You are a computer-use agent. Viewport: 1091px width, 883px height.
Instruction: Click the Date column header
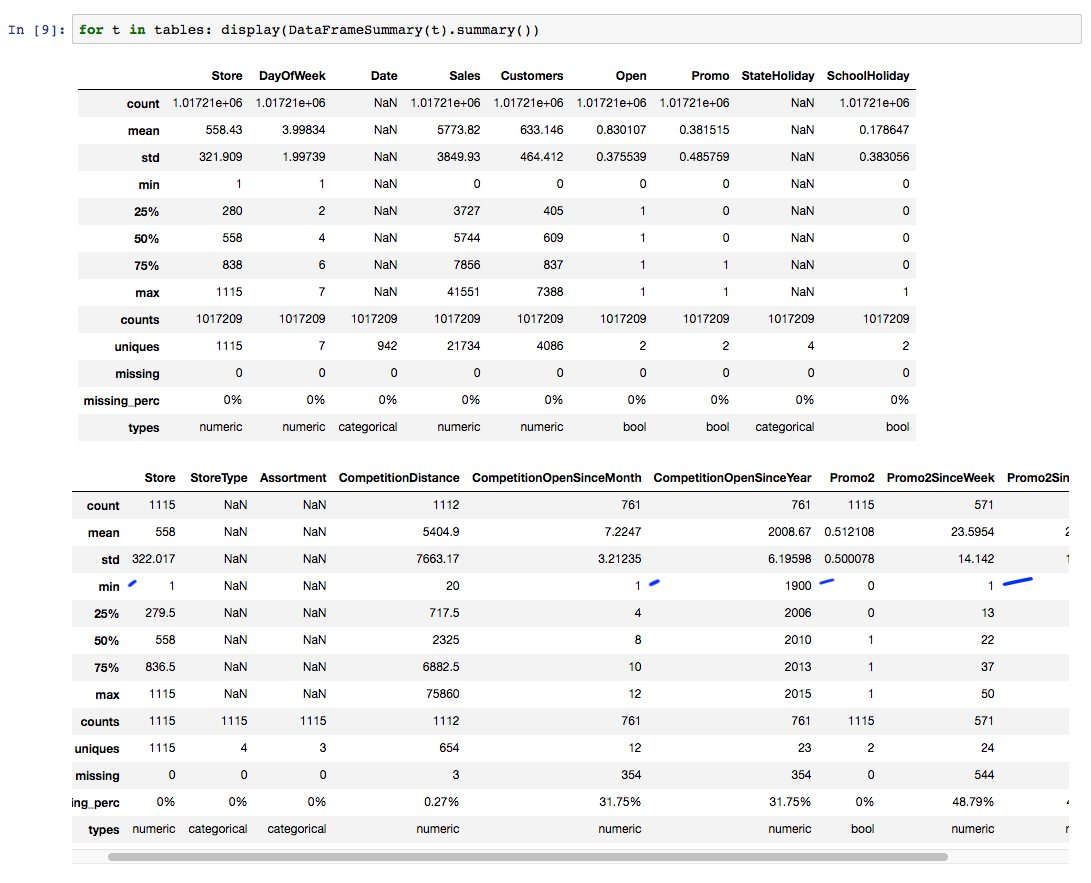[x=383, y=76]
